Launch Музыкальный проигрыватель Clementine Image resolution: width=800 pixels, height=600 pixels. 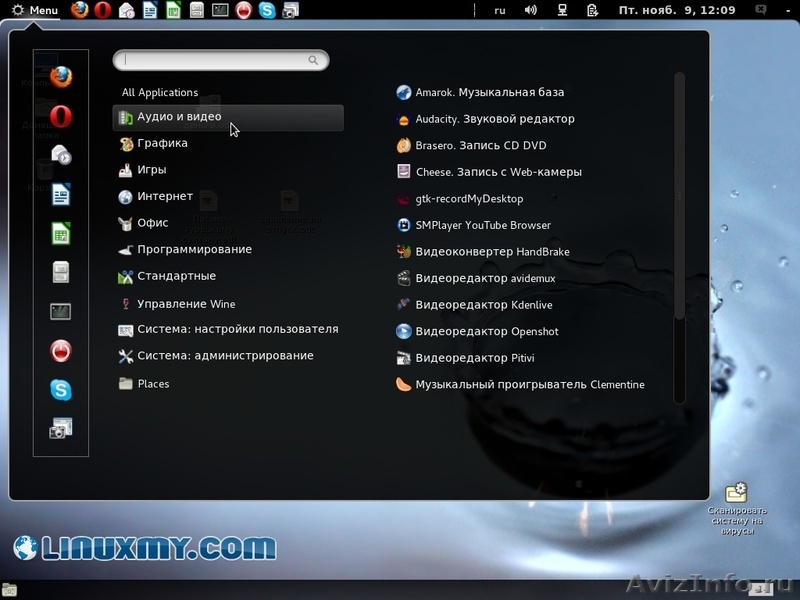click(520, 384)
